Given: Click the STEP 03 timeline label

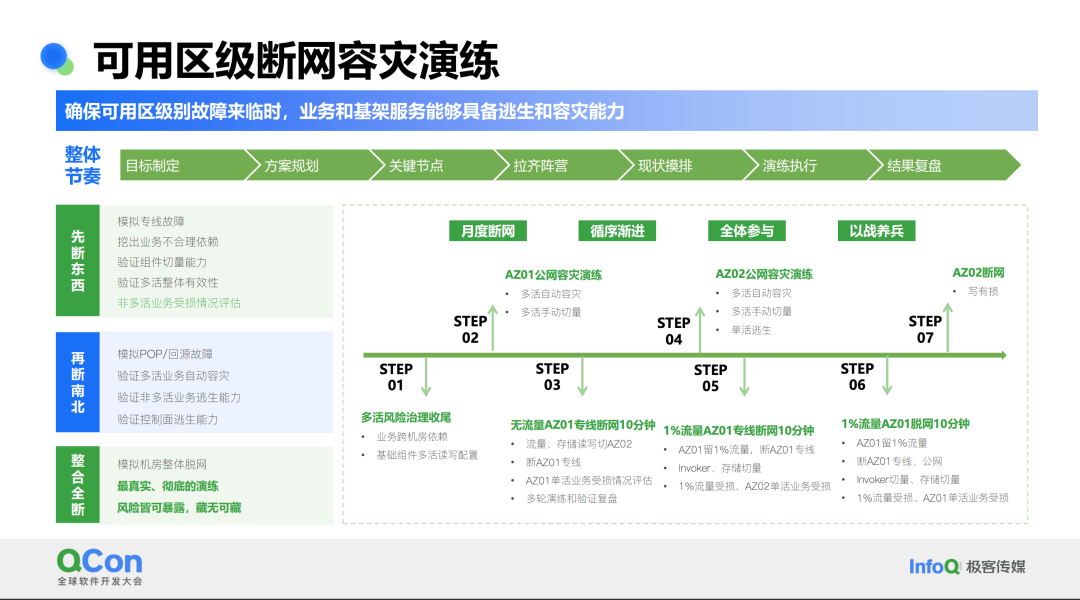Looking at the screenshot, I should click(x=552, y=377).
